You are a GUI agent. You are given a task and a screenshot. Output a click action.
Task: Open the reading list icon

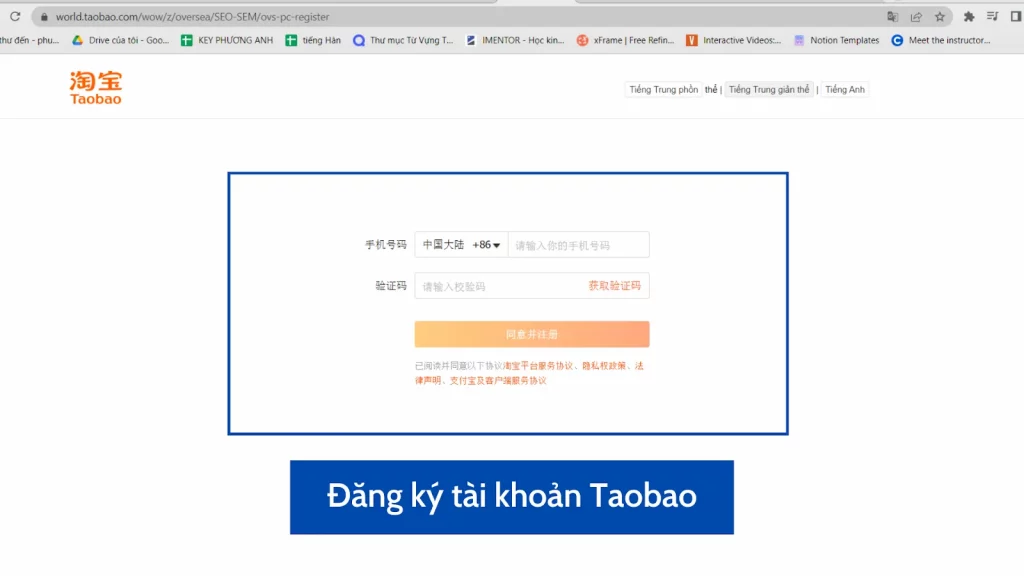(993, 17)
